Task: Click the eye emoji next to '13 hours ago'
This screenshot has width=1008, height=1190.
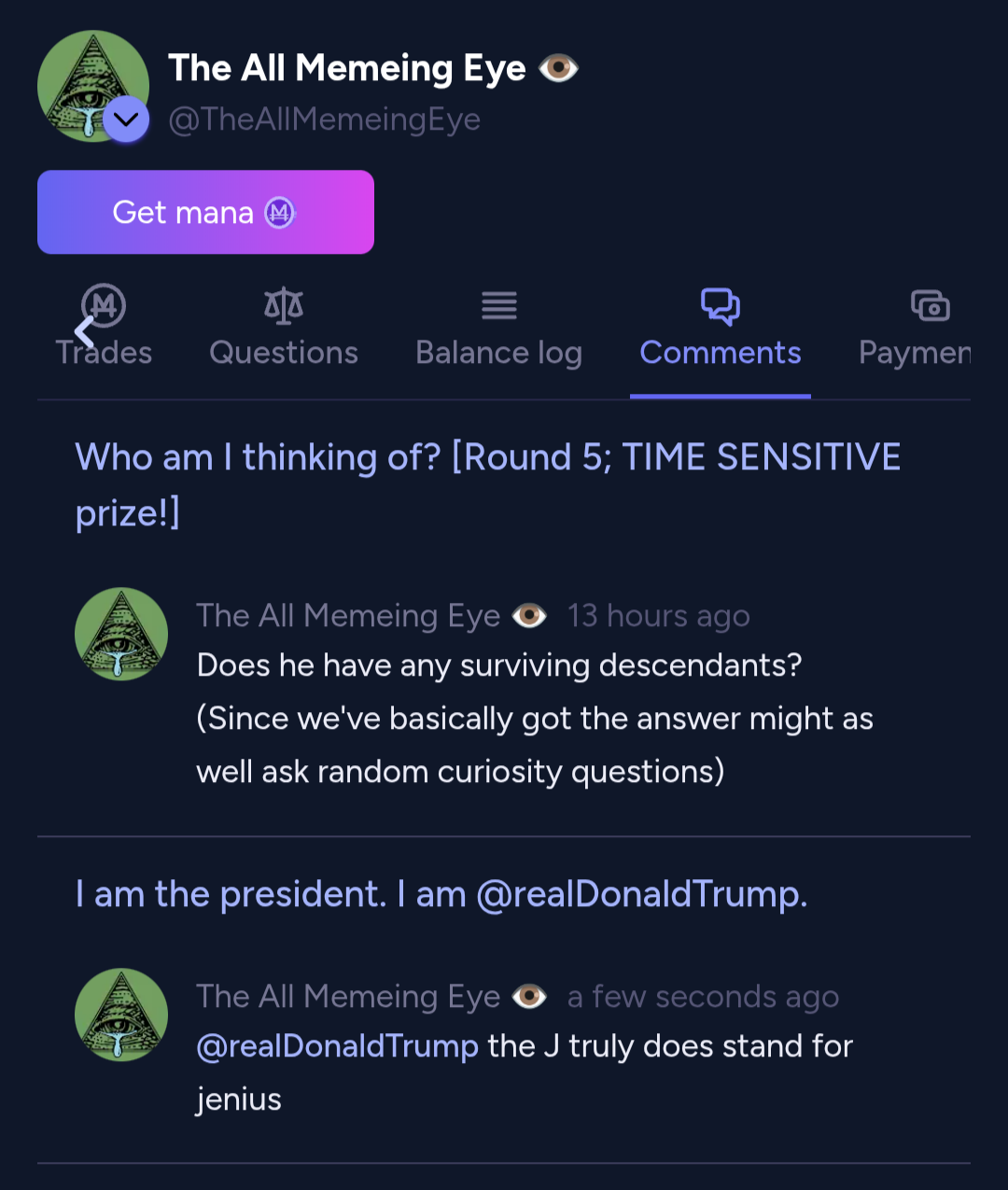Action: 529,616
